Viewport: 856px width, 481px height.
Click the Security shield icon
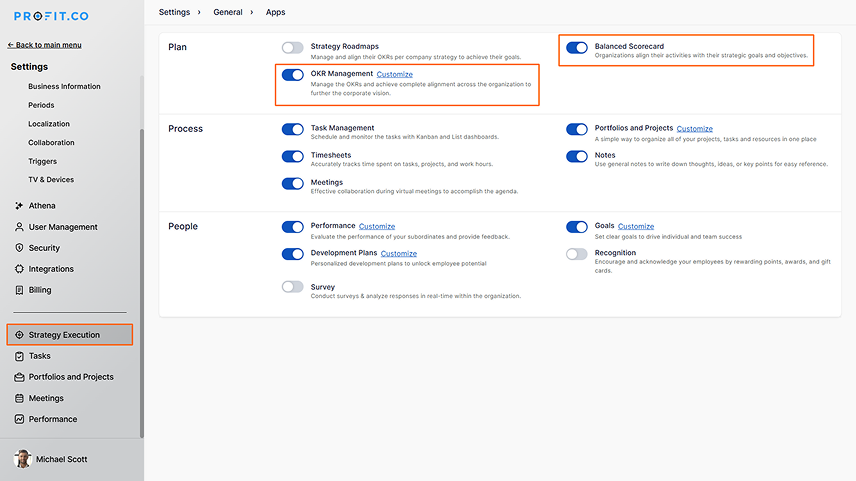pyautogui.click(x=19, y=248)
